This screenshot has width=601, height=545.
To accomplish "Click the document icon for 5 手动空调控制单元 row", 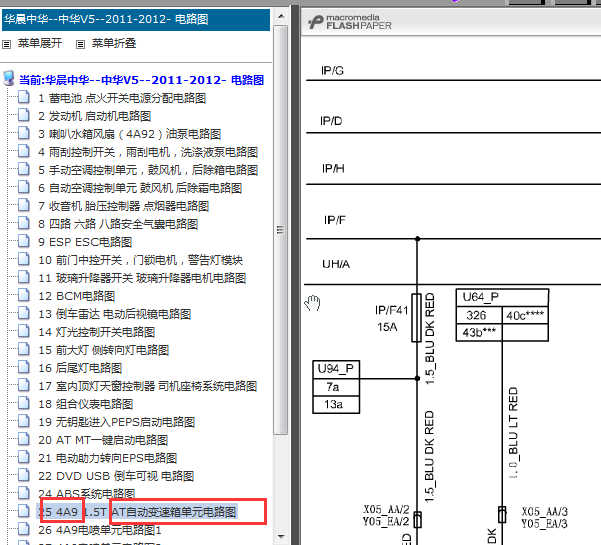I will coord(24,169).
